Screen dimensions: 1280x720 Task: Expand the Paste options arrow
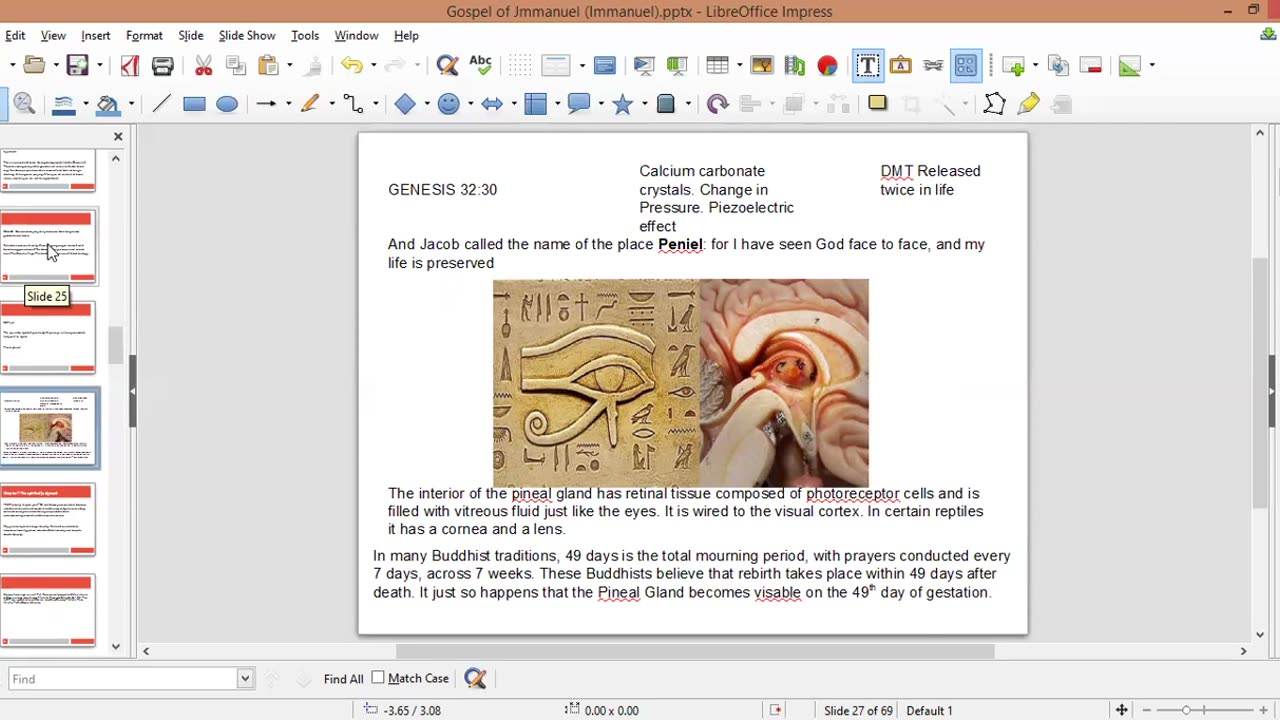pos(289,66)
